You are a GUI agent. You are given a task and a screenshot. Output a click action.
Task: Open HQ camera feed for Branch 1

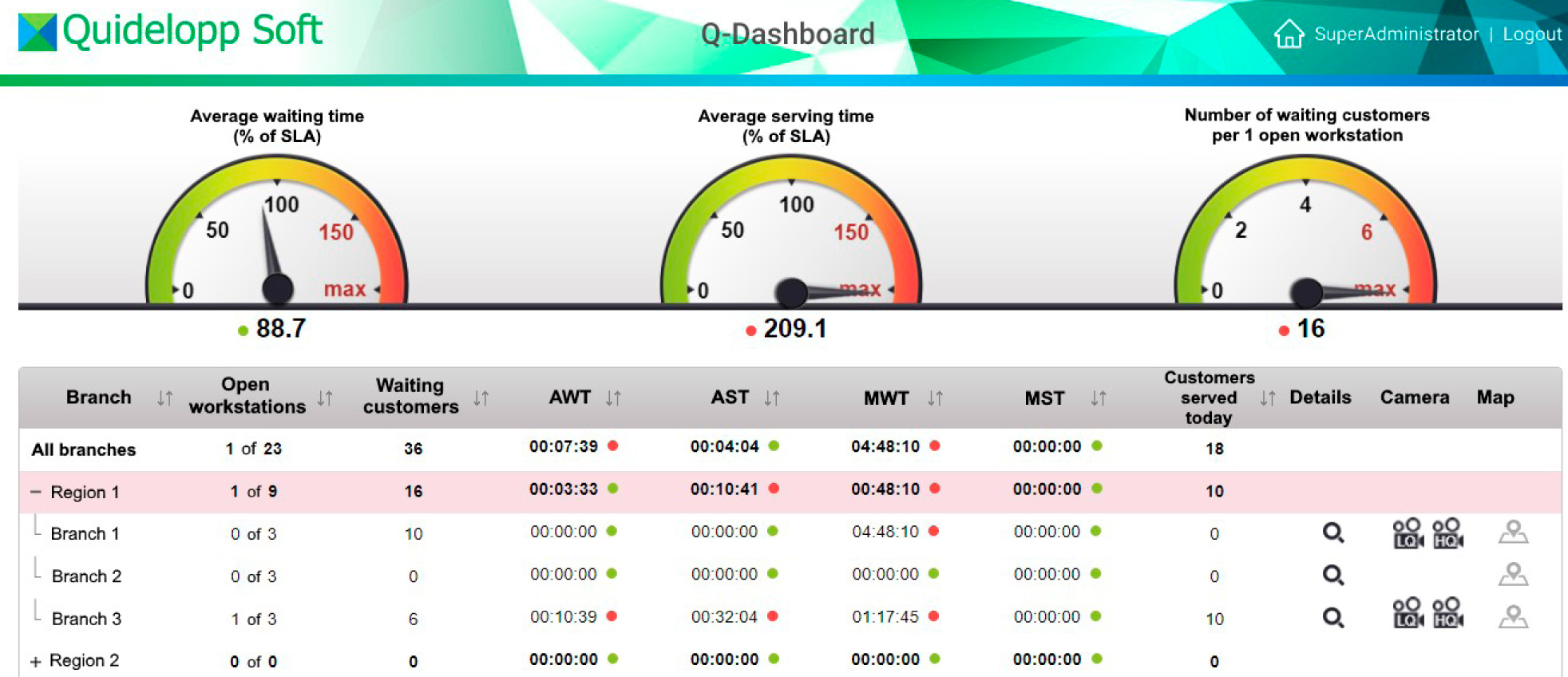(1447, 533)
